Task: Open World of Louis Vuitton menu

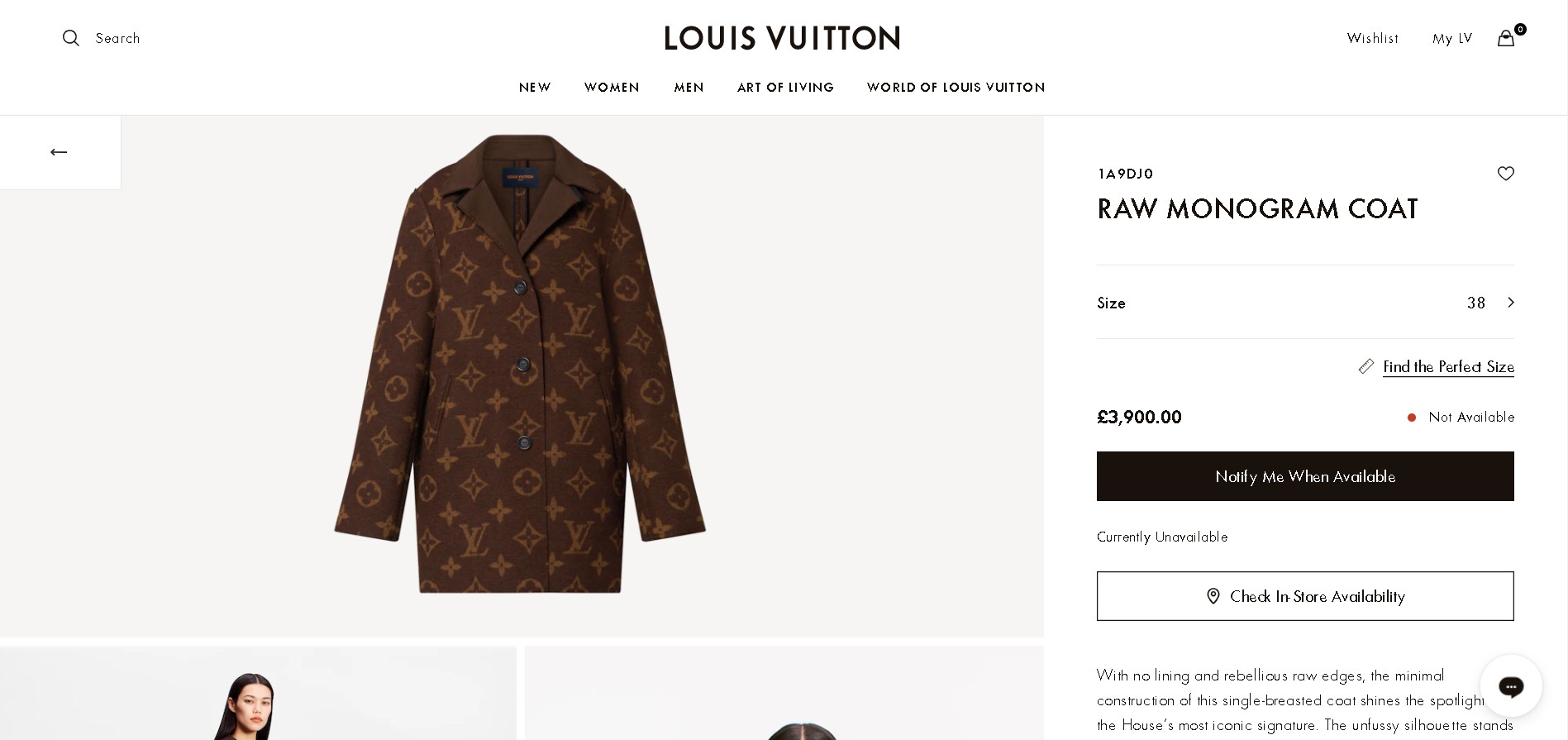Action: click(956, 88)
